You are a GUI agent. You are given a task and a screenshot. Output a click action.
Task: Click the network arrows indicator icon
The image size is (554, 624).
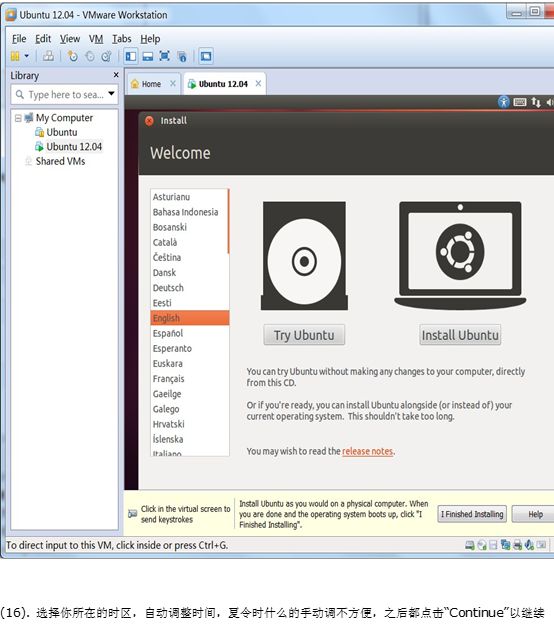tap(536, 102)
